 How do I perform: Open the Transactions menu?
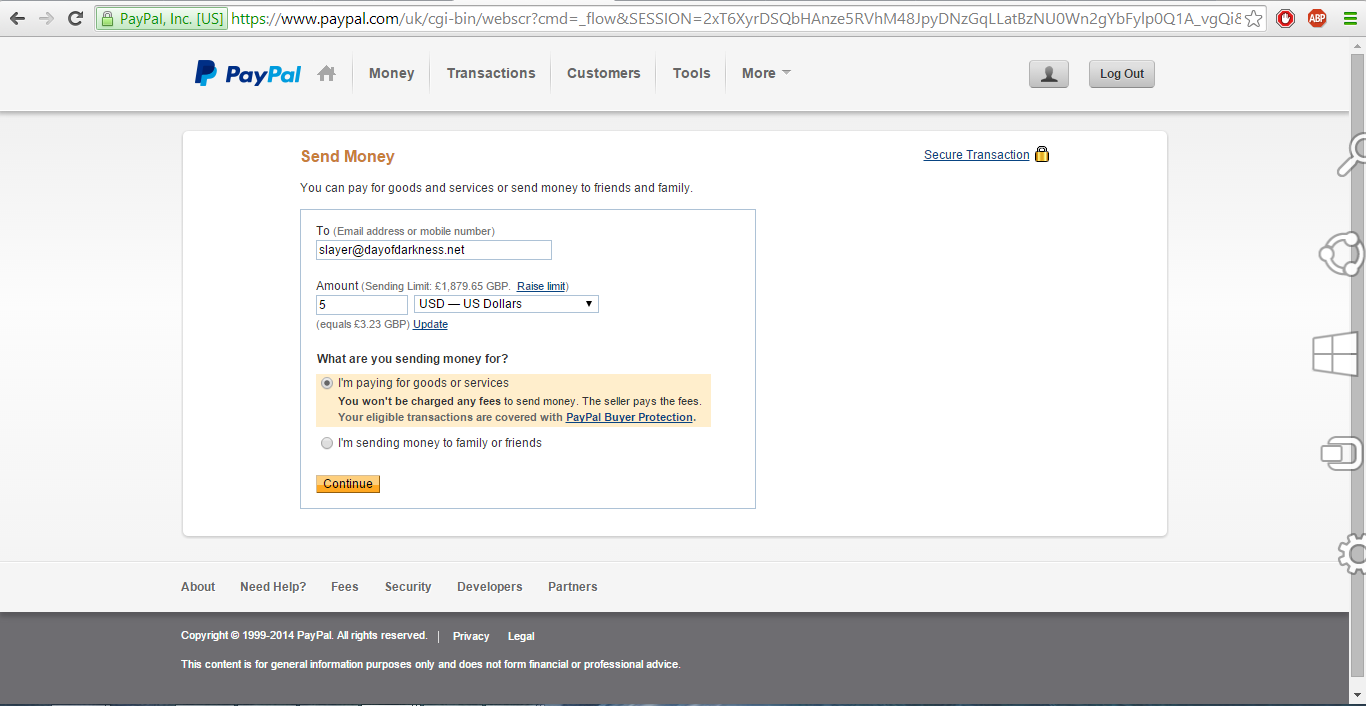[x=491, y=73]
